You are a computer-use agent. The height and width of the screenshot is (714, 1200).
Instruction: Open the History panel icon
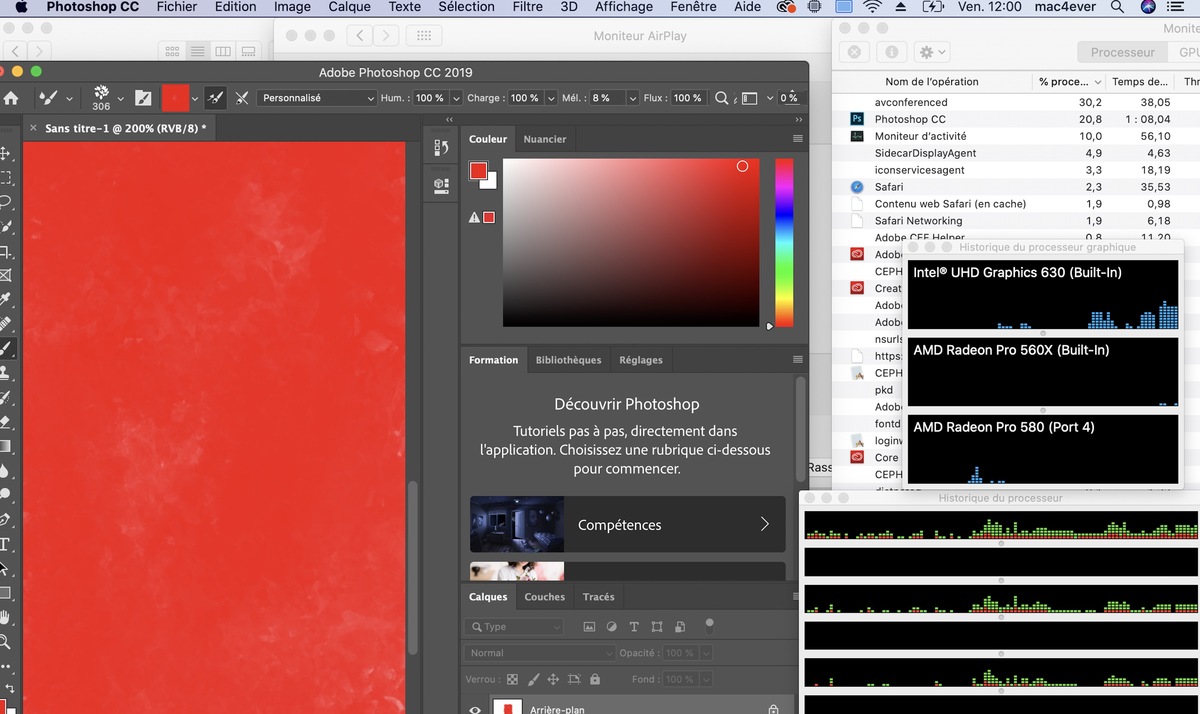[x=441, y=148]
